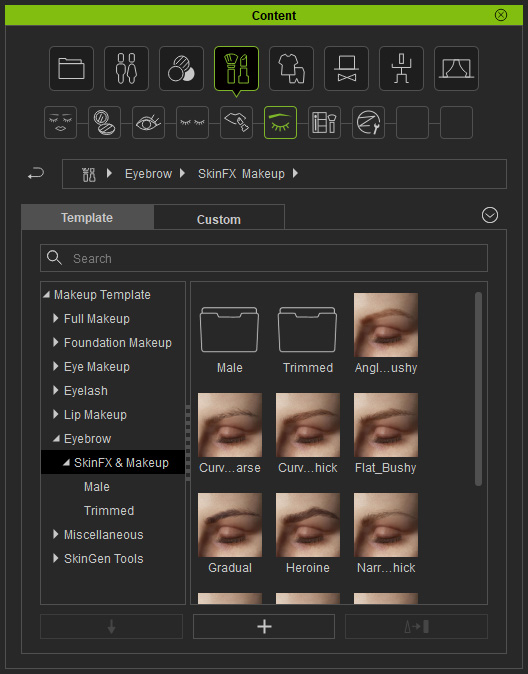This screenshot has width=528, height=674.
Task: Click the search magnifier icon
Action: (54, 258)
